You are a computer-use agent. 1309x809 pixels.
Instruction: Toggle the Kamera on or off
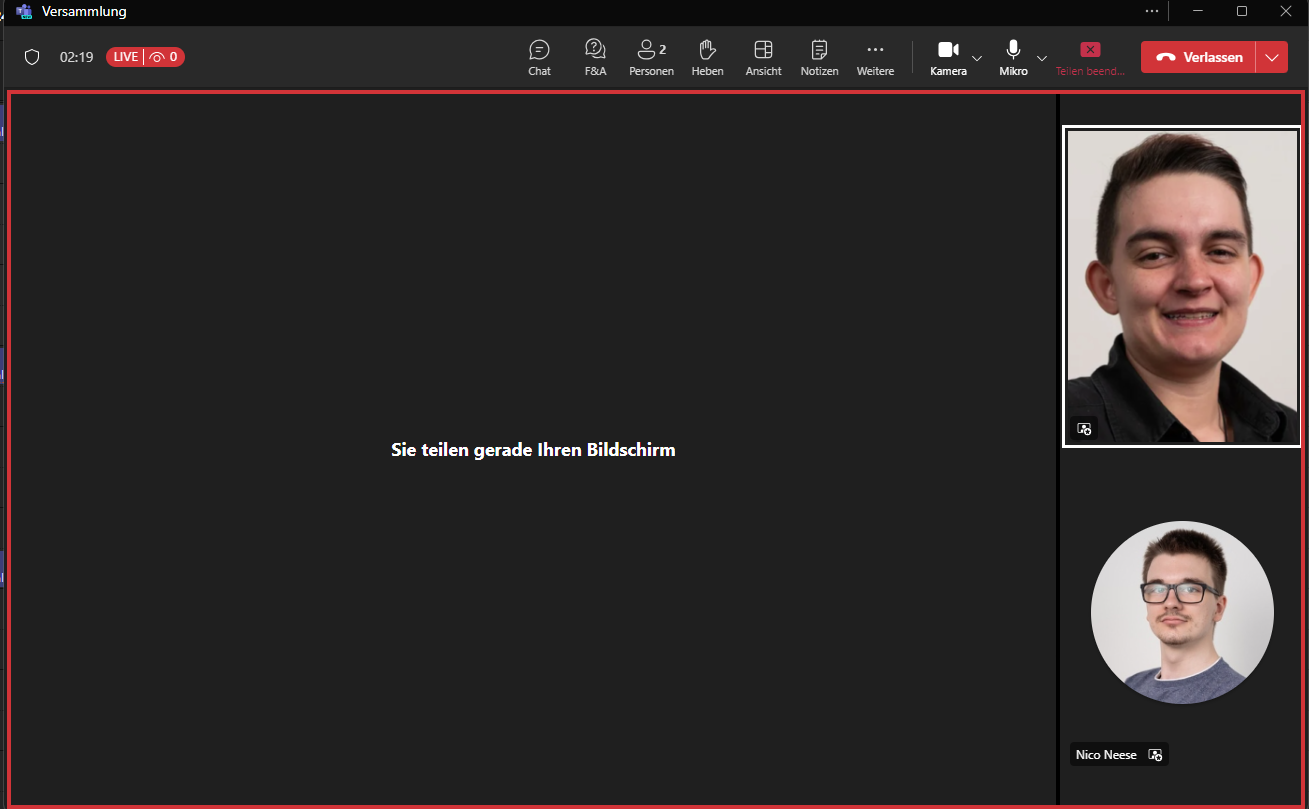(x=948, y=57)
